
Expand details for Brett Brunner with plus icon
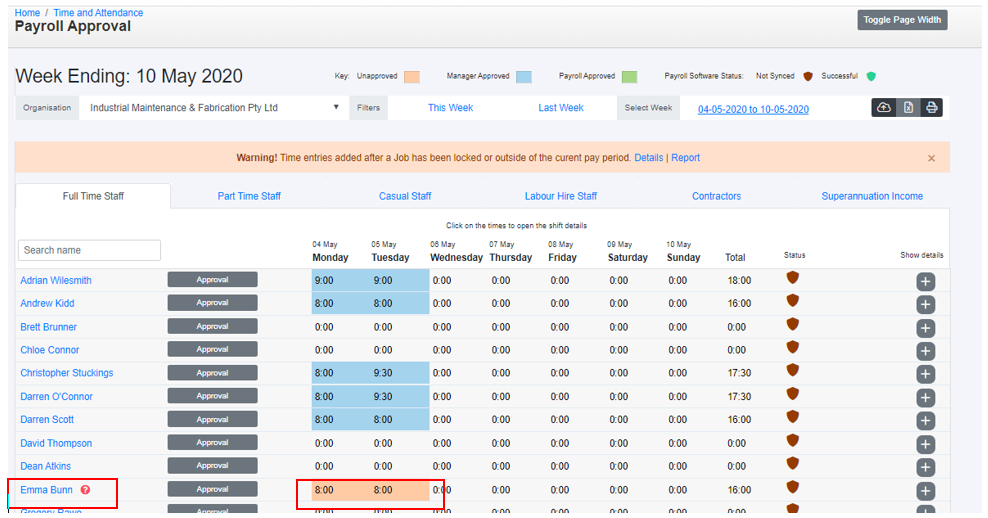(925, 328)
